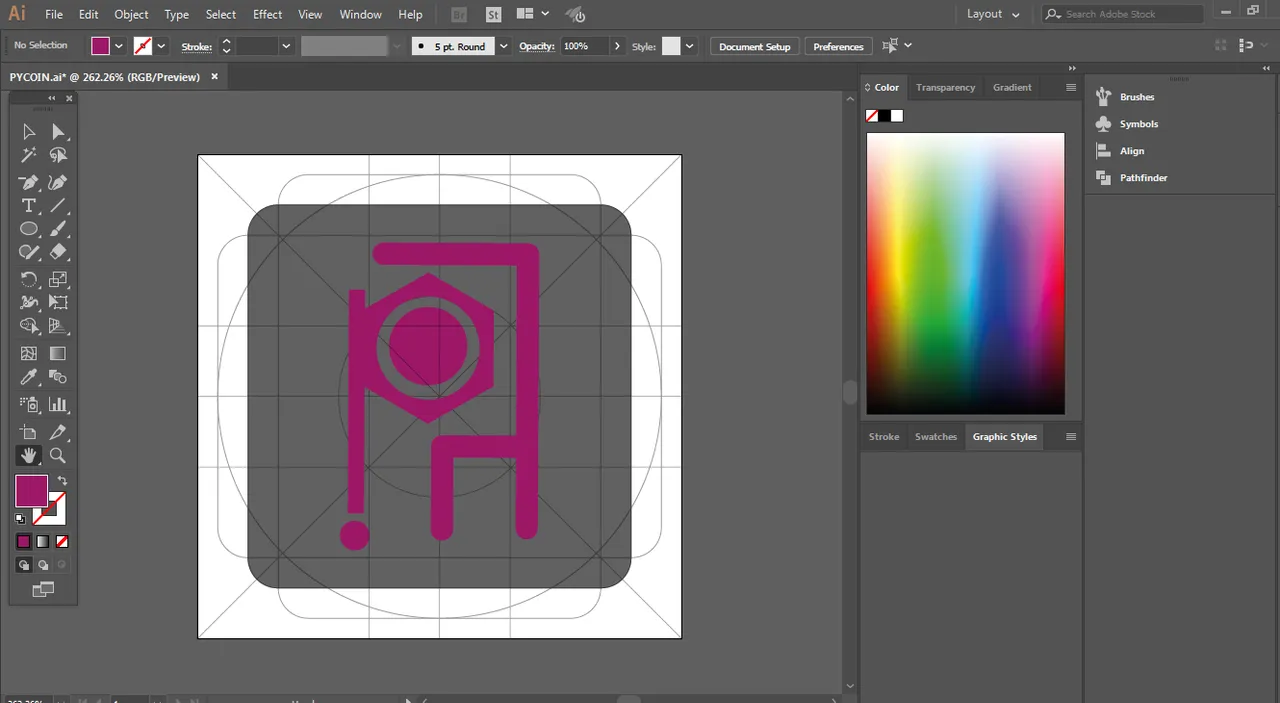Click the magenta Fill swatch in Tools panel

(x=29, y=489)
